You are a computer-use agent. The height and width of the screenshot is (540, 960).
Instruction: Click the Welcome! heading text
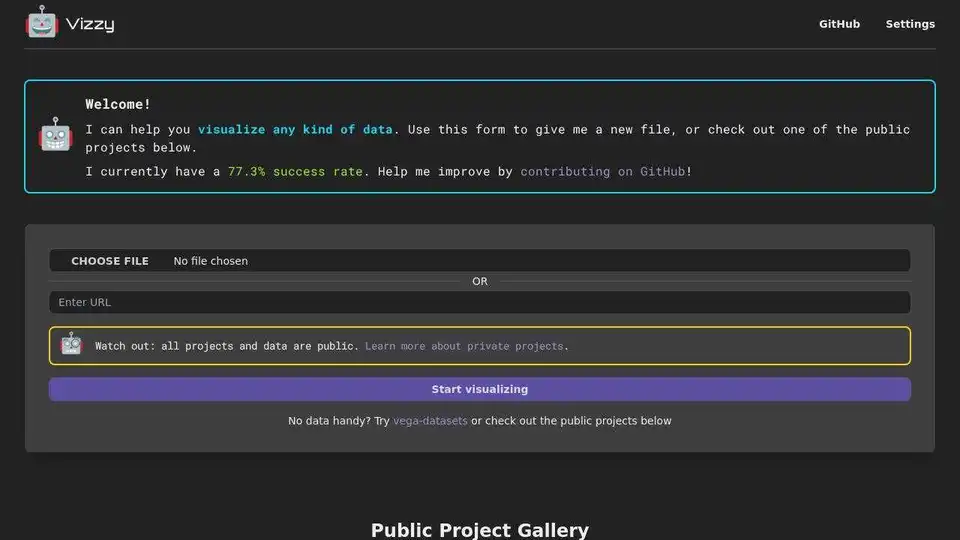(118, 104)
